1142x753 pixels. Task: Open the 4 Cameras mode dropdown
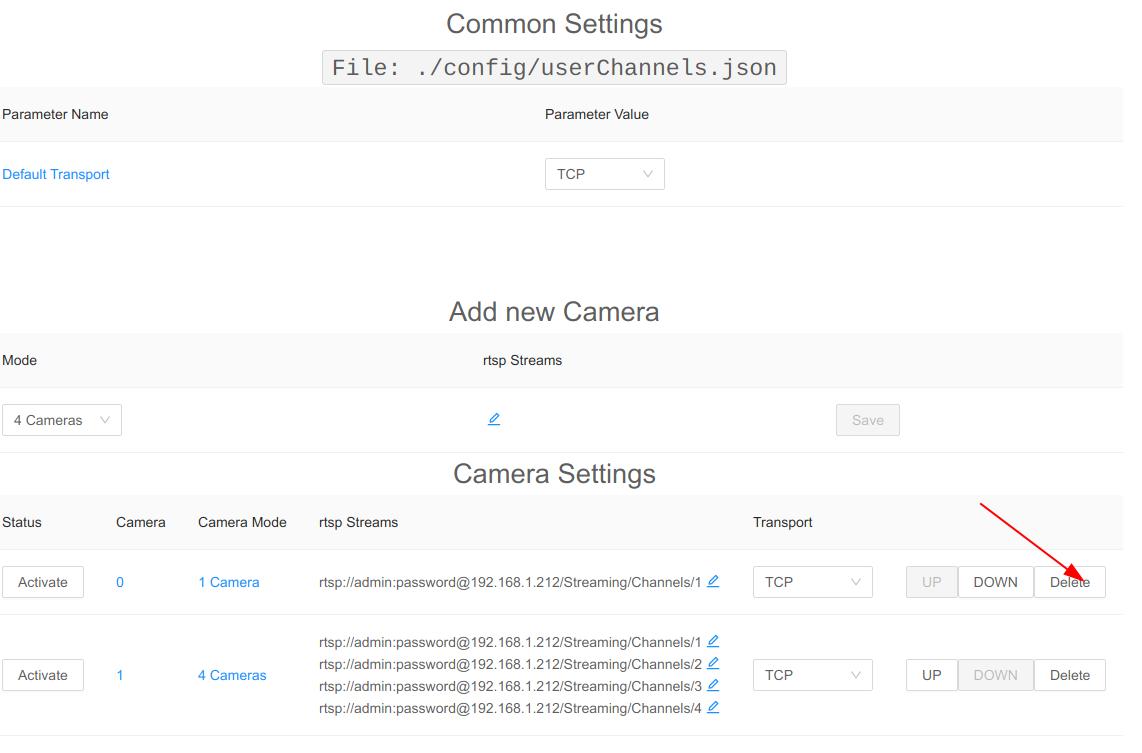click(x=62, y=420)
